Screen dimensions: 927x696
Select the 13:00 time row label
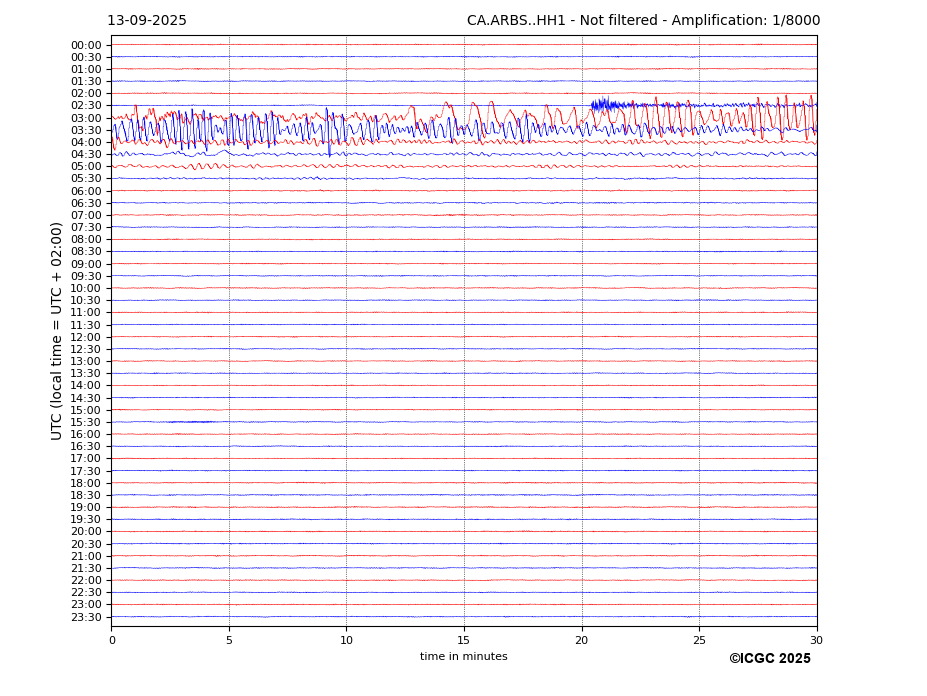[x=86, y=361]
